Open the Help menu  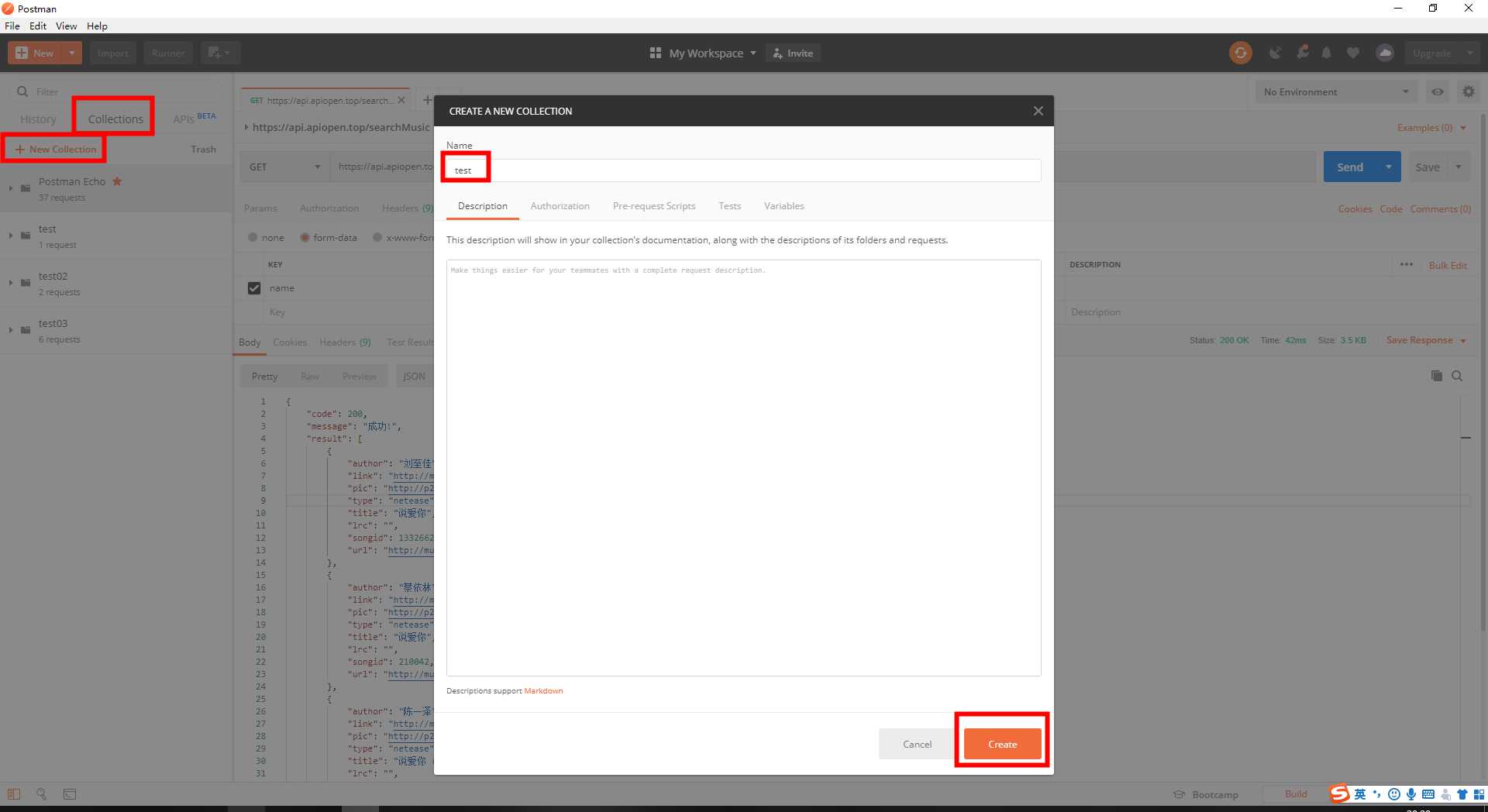[97, 26]
